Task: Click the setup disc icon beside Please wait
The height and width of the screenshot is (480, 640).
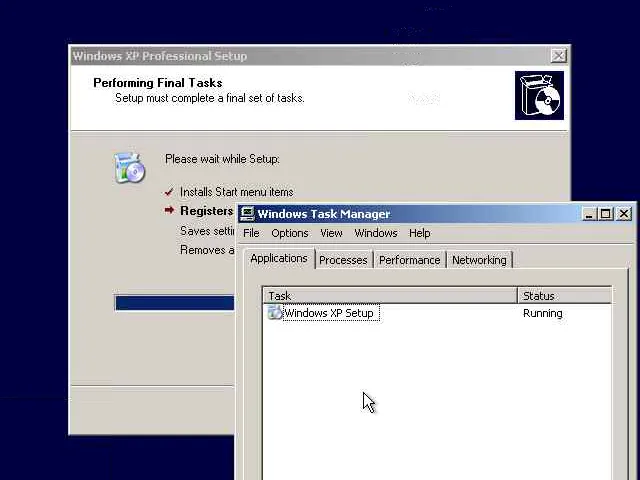Action: tap(129, 167)
